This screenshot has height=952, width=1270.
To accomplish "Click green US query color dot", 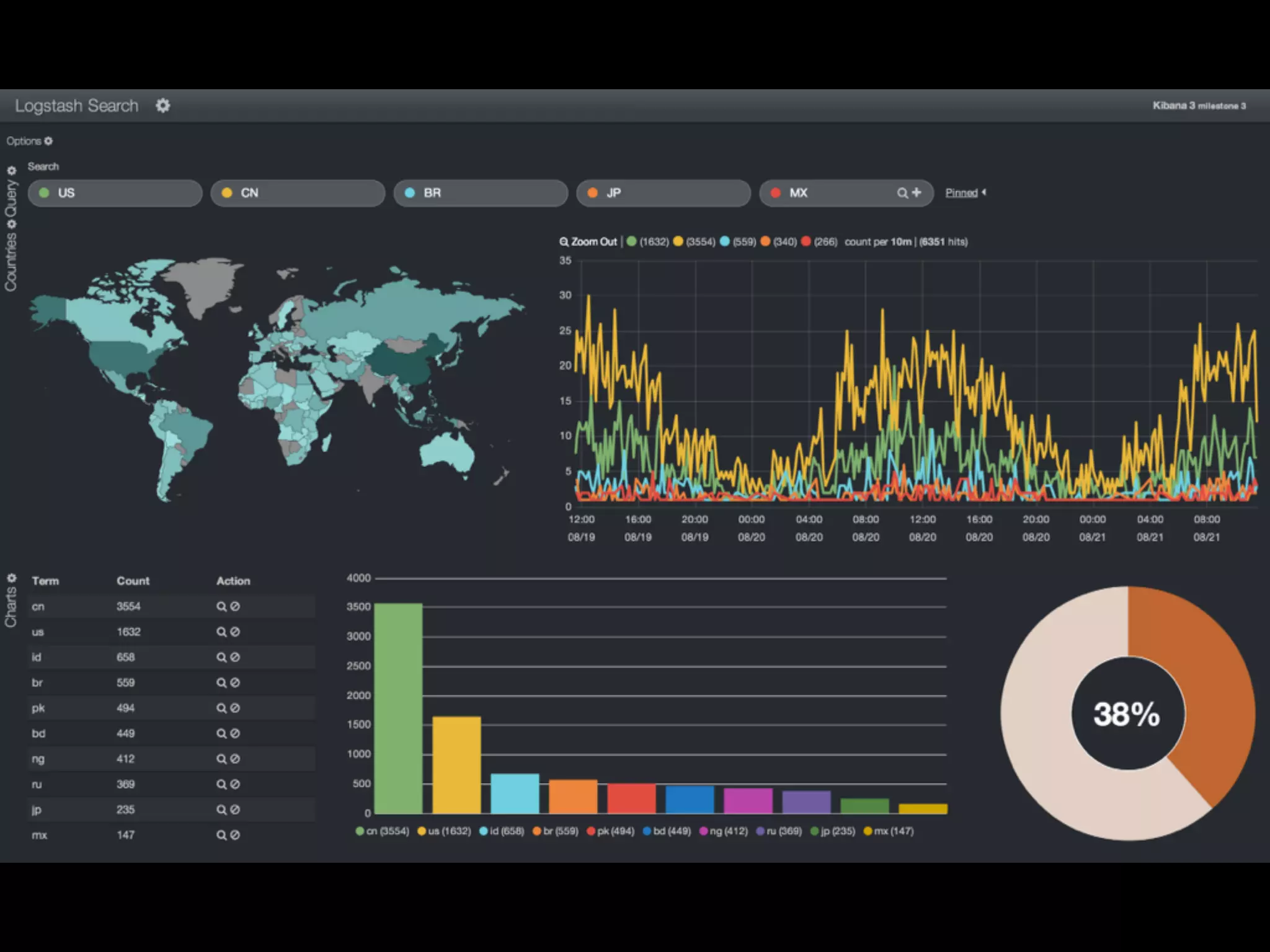I will point(44,193).
